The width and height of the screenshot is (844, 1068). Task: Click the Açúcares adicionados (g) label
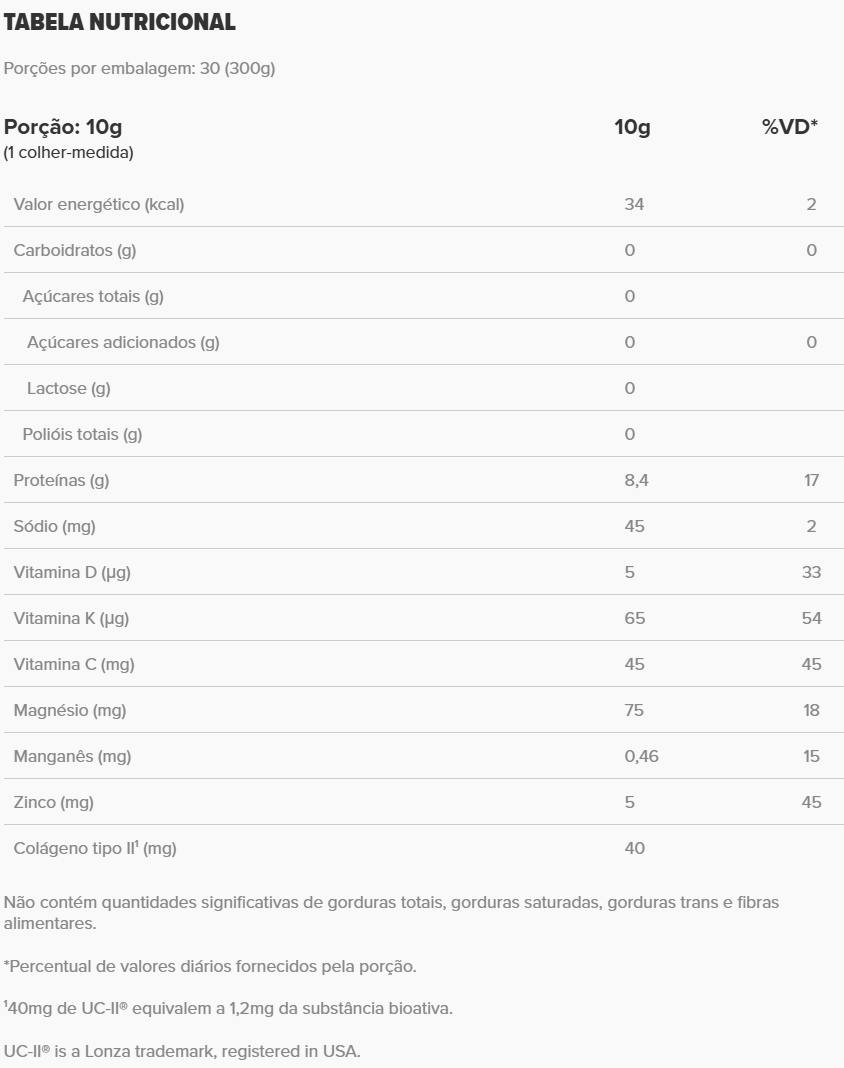[123, 342]
